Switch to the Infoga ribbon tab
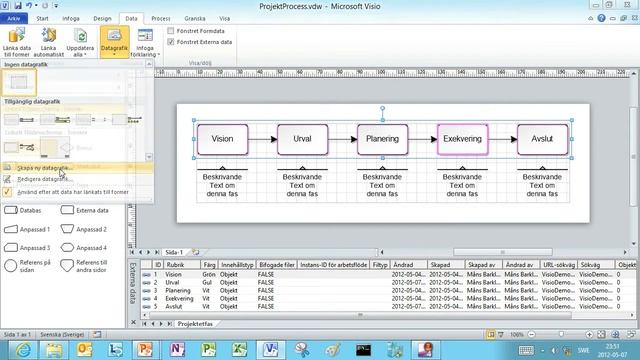This screenshot has height=360, width=640. (x=71, y=18)
